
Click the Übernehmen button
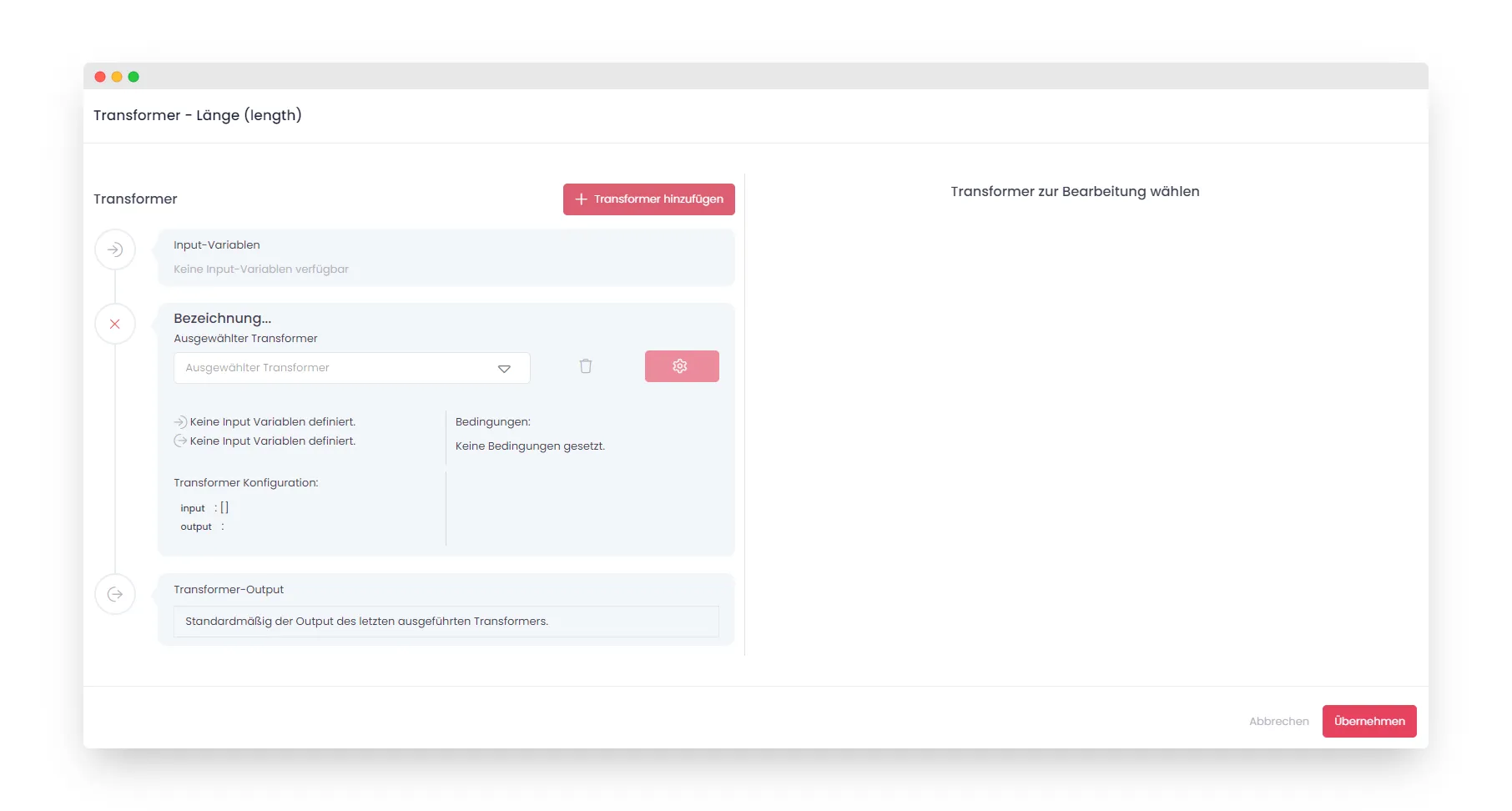1369,721
